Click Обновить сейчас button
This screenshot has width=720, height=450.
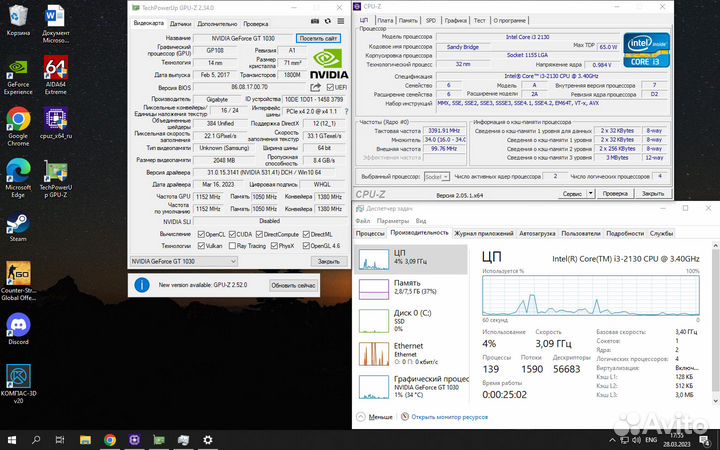[293, 285]
